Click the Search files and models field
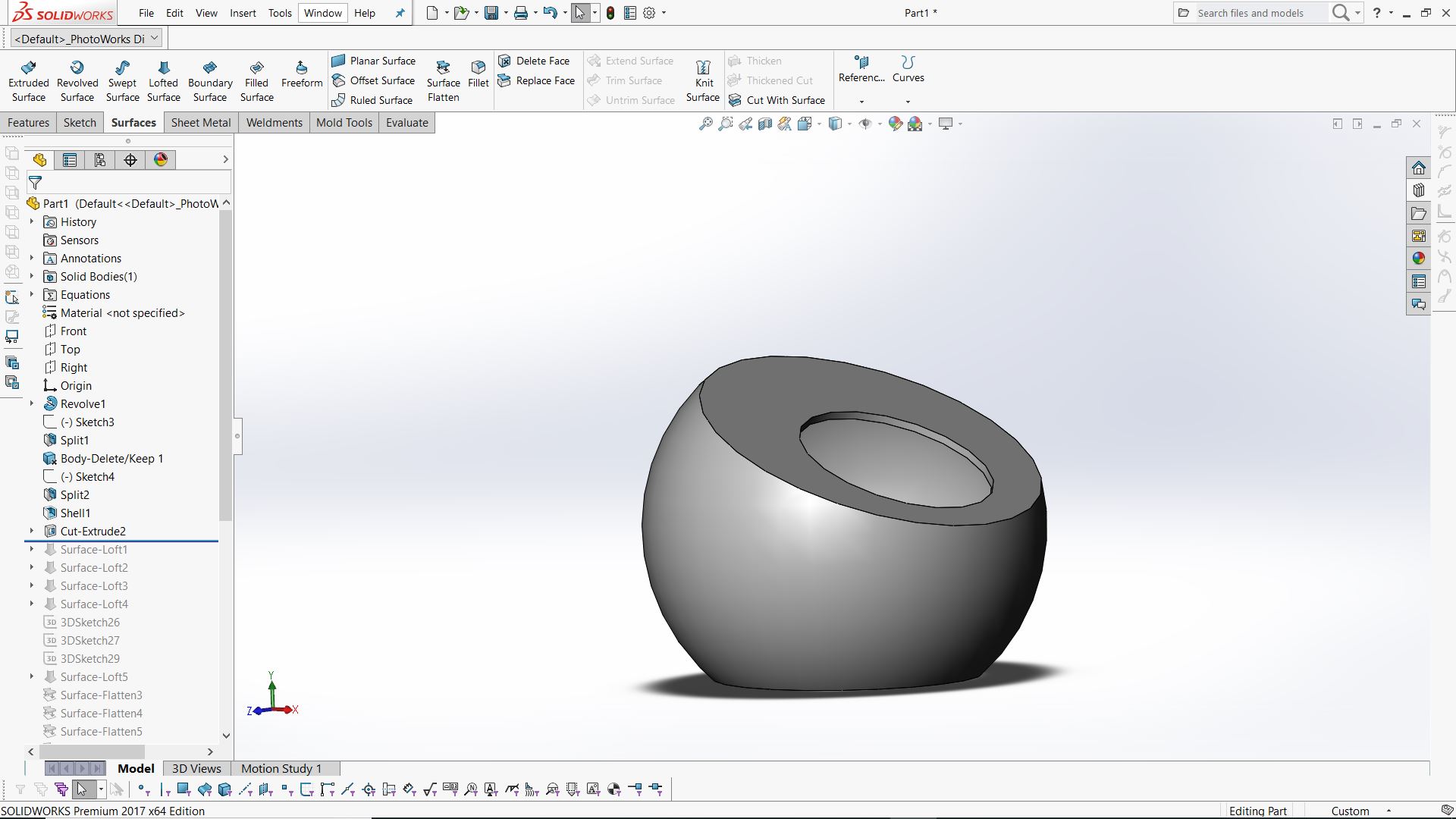 point(1259,13)
